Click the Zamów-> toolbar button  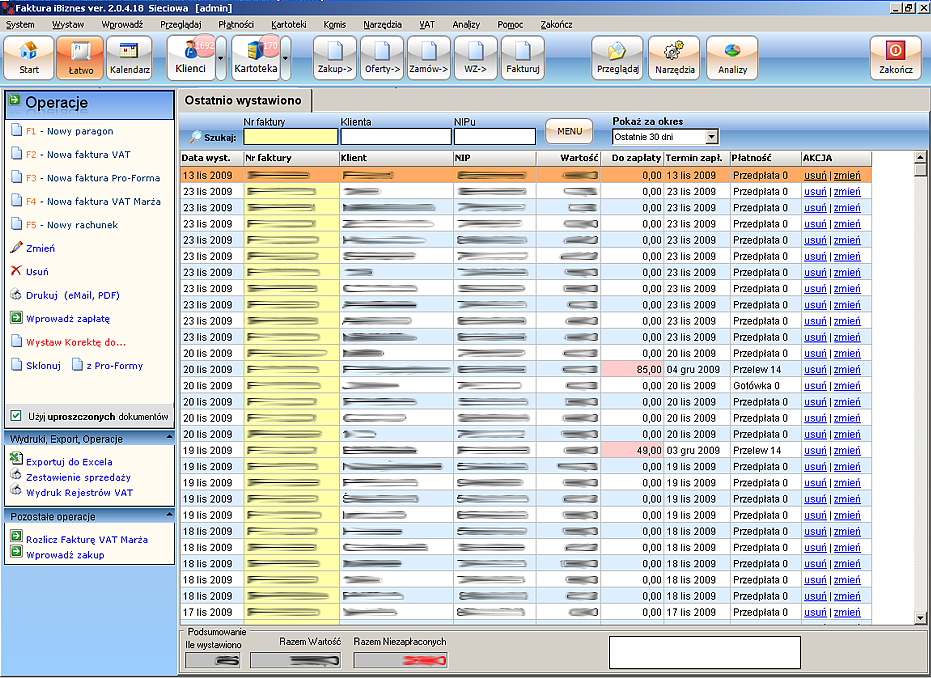(x=429, y=58)
